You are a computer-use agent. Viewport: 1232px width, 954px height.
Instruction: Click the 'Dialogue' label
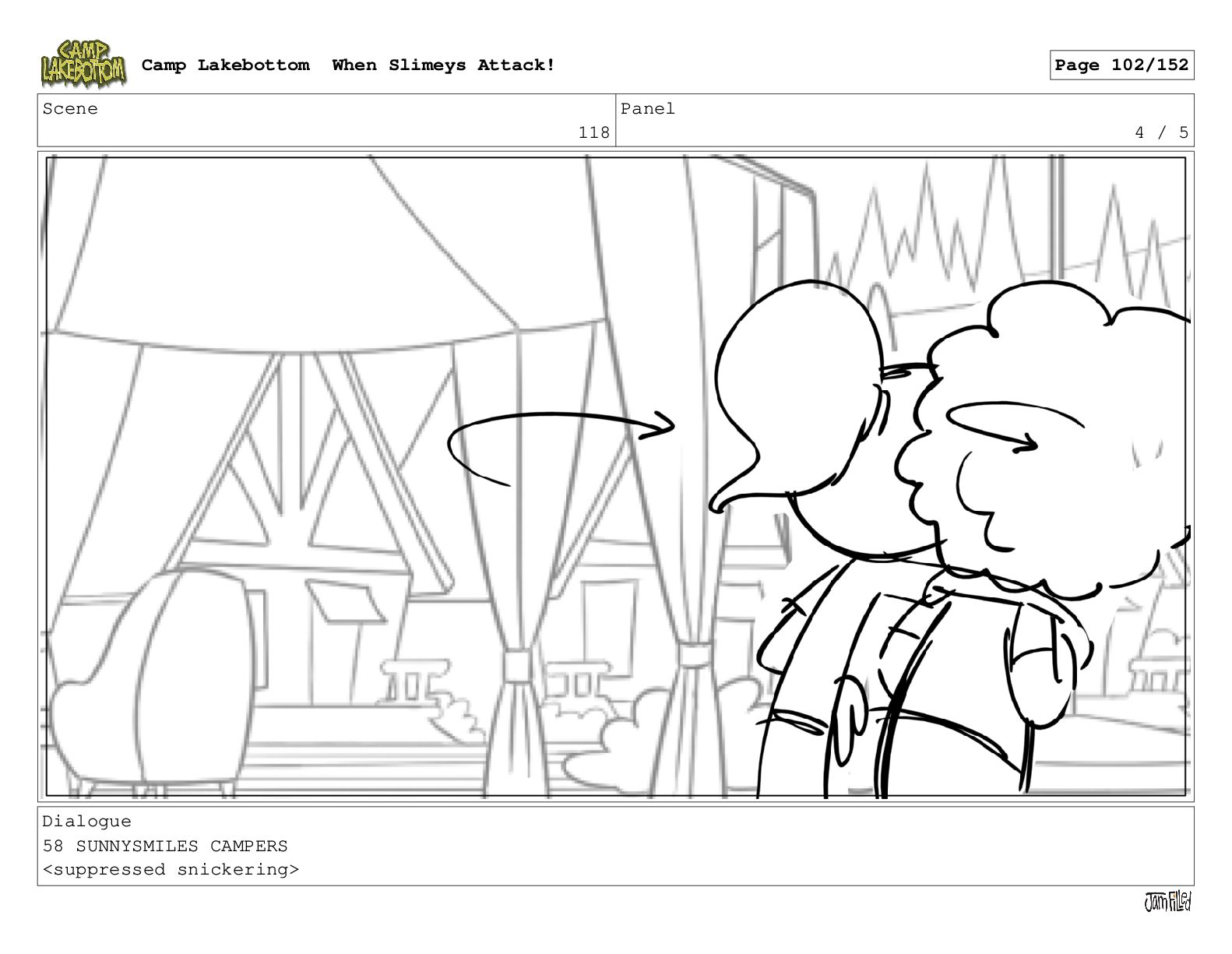(x=86, y=822)
